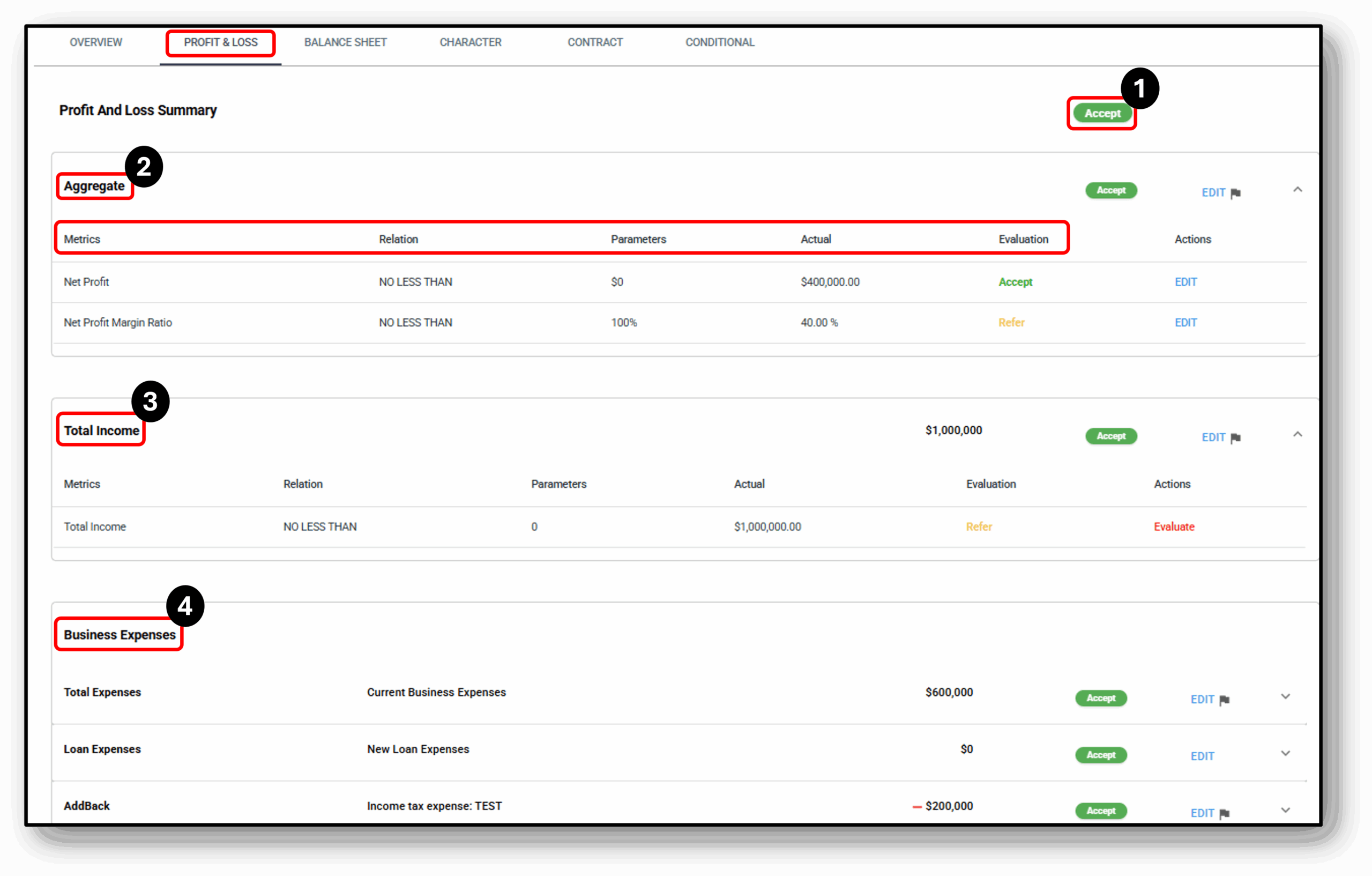Expand the Total Expenses row
The image size is (1372, 876).
point(1285,696)
